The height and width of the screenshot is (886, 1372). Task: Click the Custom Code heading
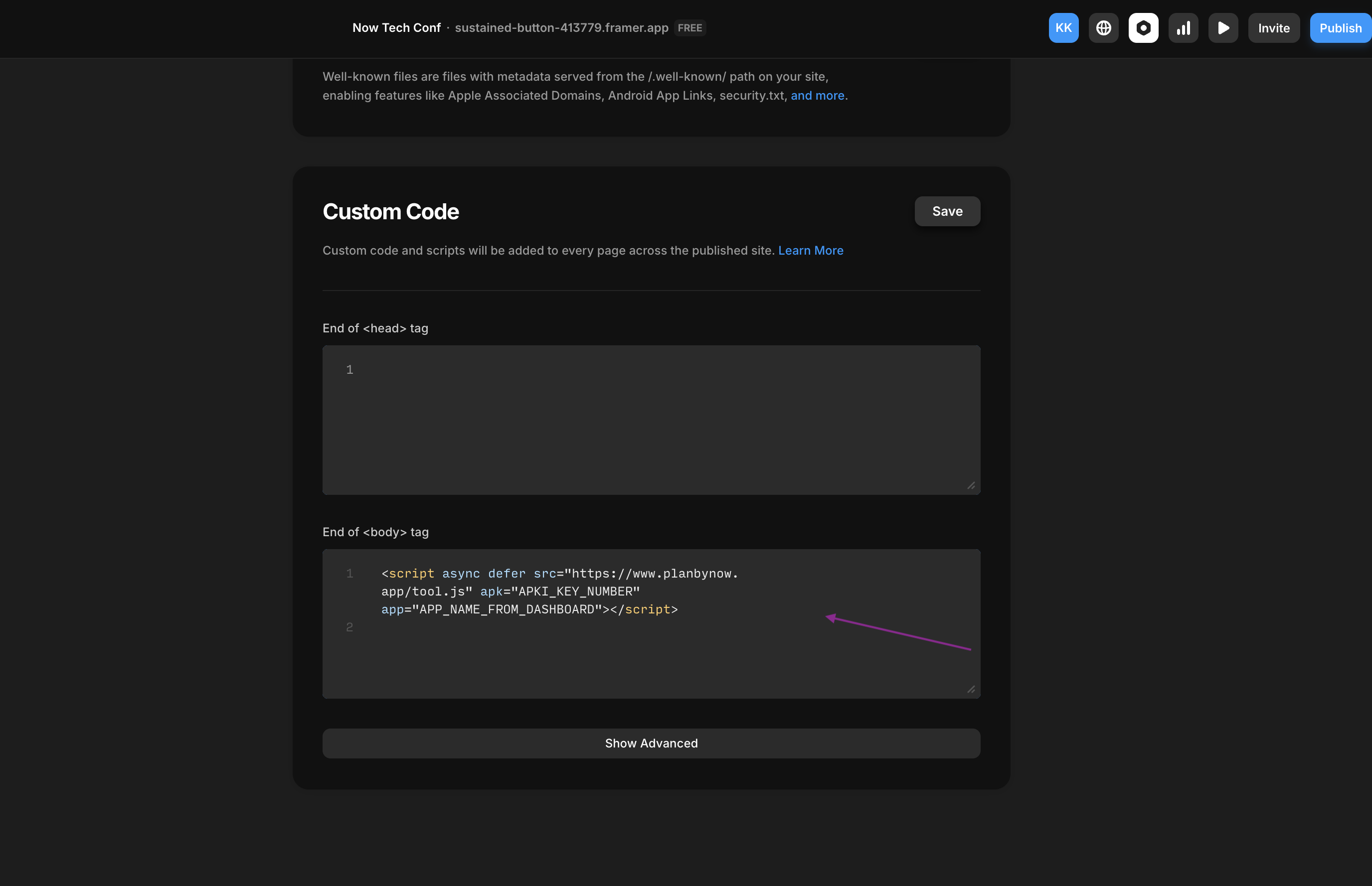[390, 212]
